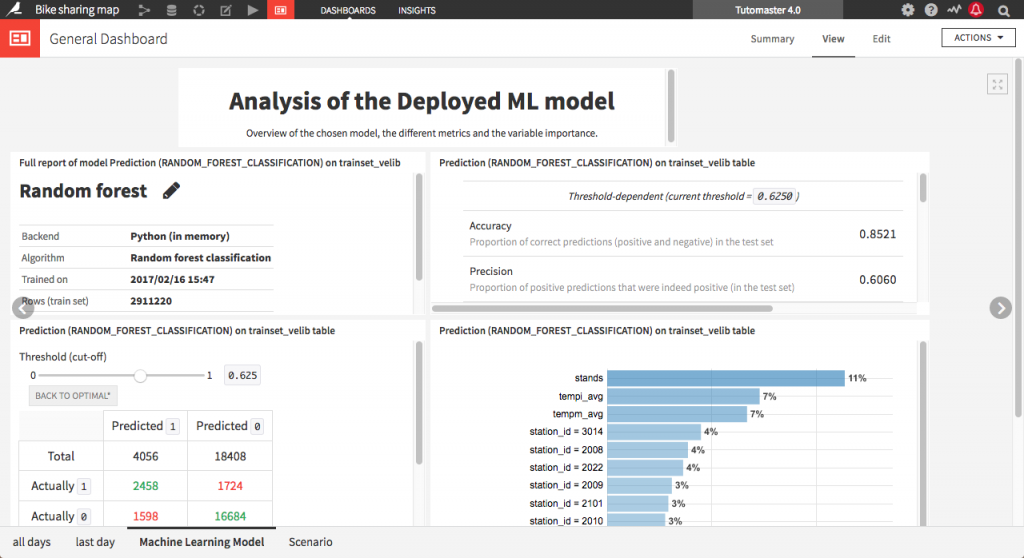Click the threshold value field 0.625
Image resolution: width=1024 pixels, height=558 pixels.
[x=242, y=375]
